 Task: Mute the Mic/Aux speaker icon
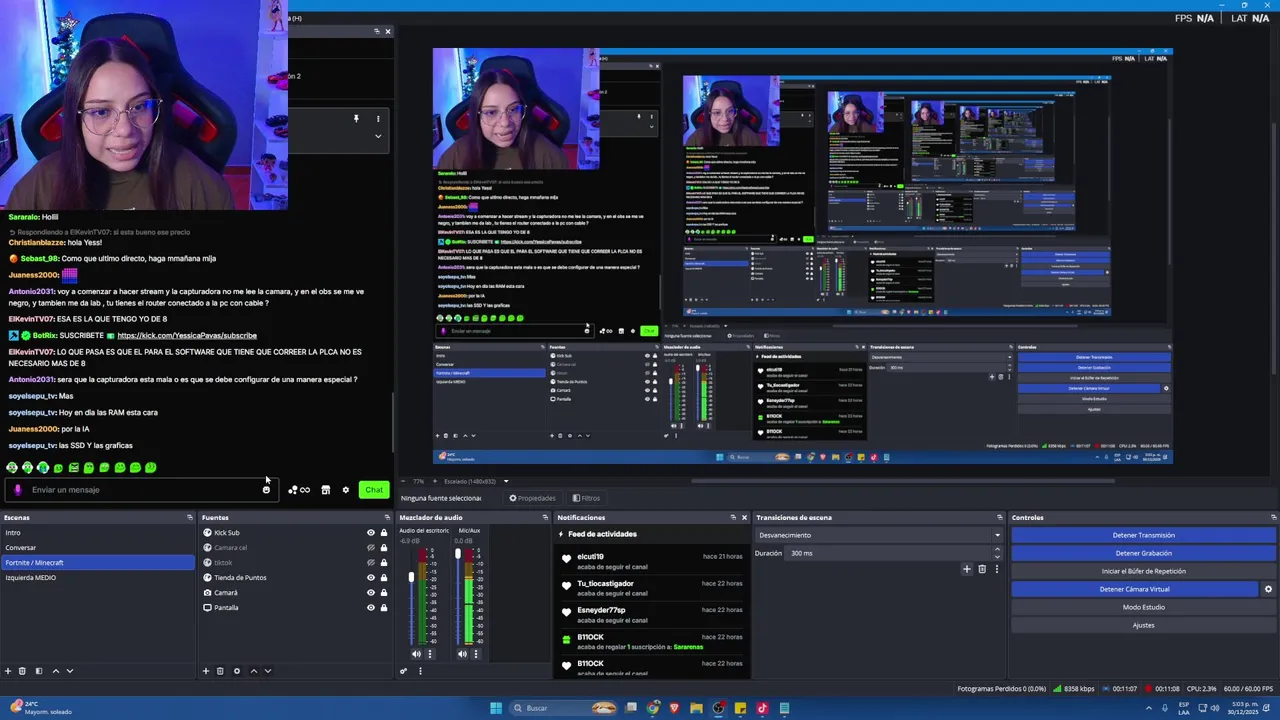click(x=462, y=654)
